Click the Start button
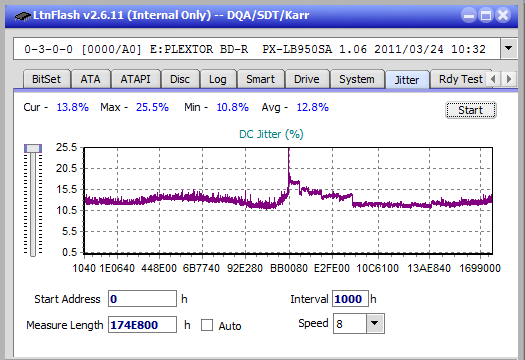 pyautogui.click(x=471, y=110)
